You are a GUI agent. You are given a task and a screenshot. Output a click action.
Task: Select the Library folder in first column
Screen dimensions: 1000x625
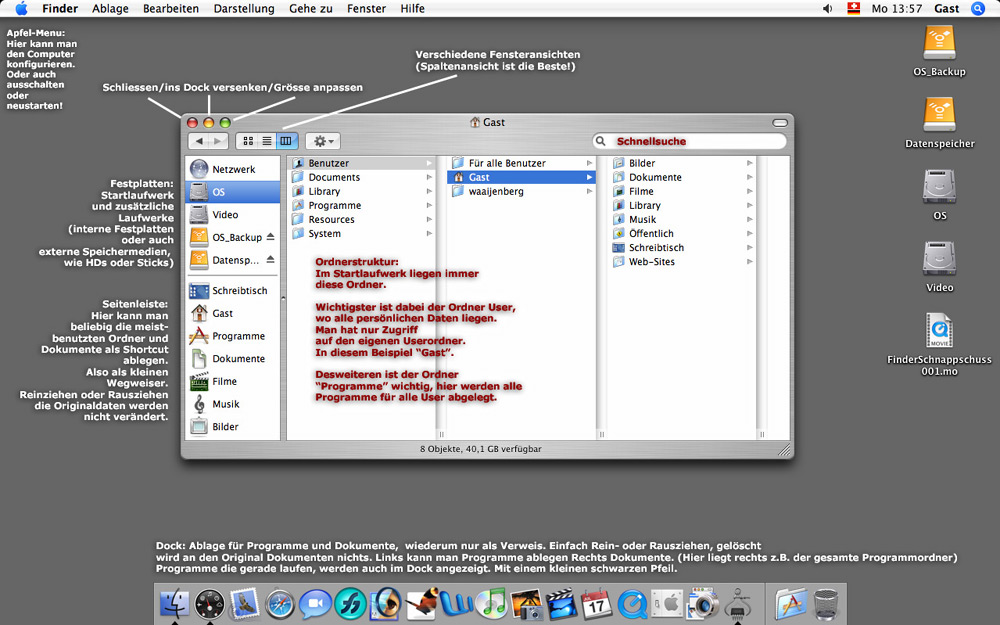(362, 191)
